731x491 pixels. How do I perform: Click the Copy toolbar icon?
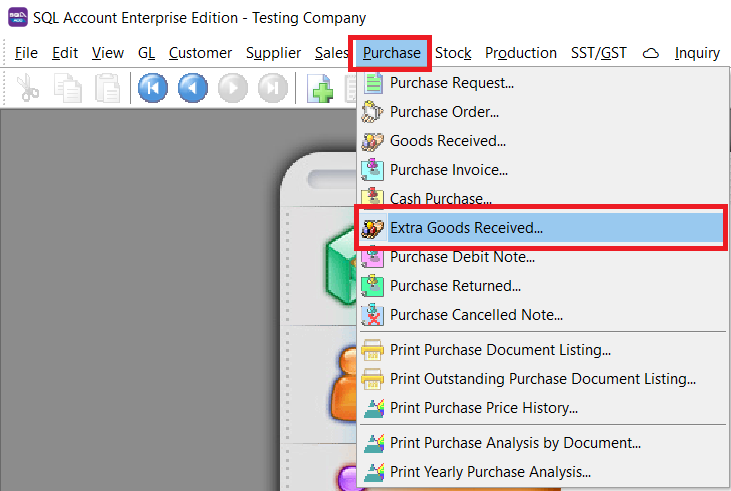67,89
